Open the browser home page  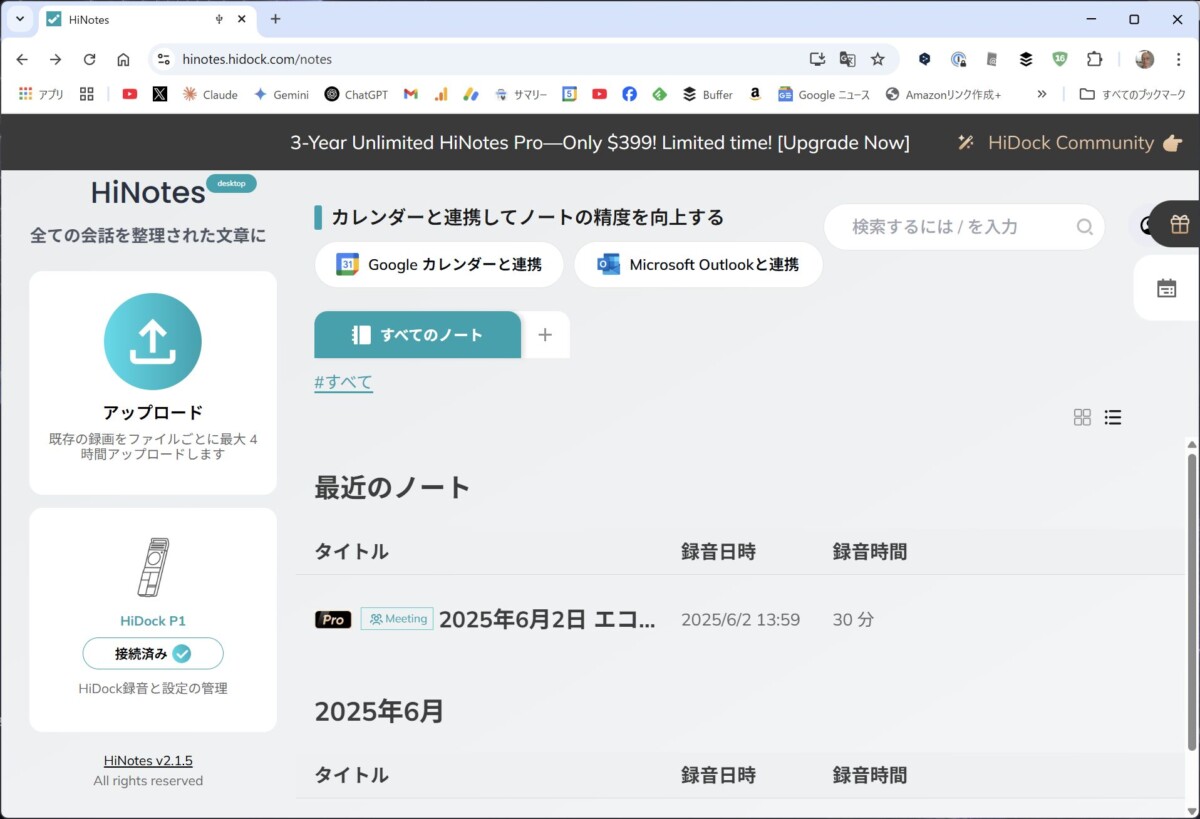[123, 59]
